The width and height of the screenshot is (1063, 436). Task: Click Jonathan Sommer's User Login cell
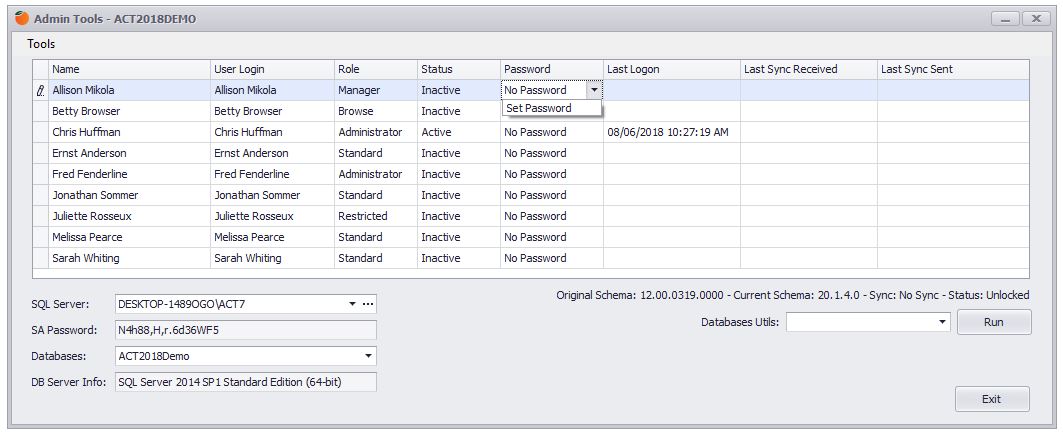[x=273, y=195]
